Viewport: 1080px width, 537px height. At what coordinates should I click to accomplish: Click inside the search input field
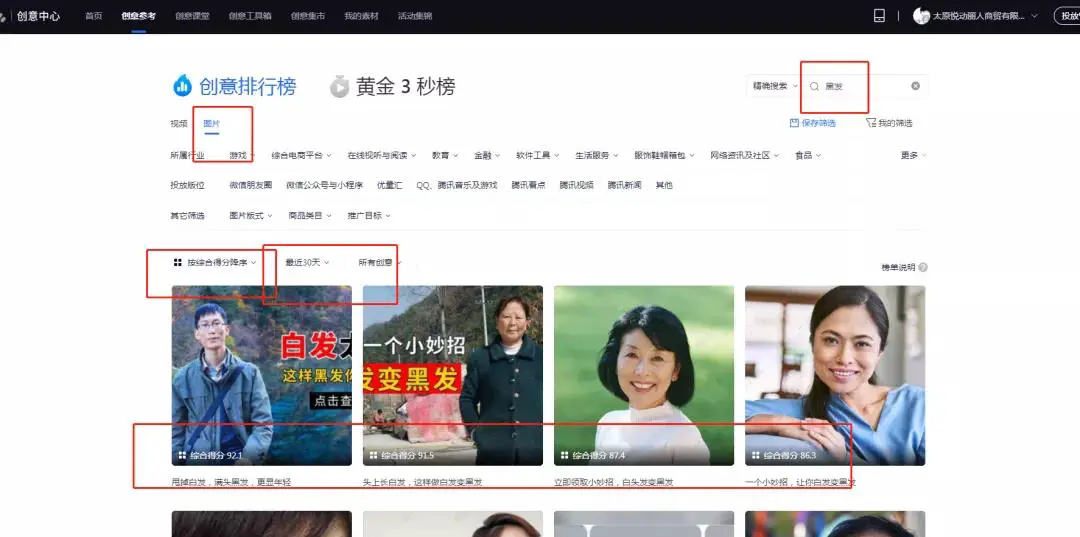click(863, 87)
